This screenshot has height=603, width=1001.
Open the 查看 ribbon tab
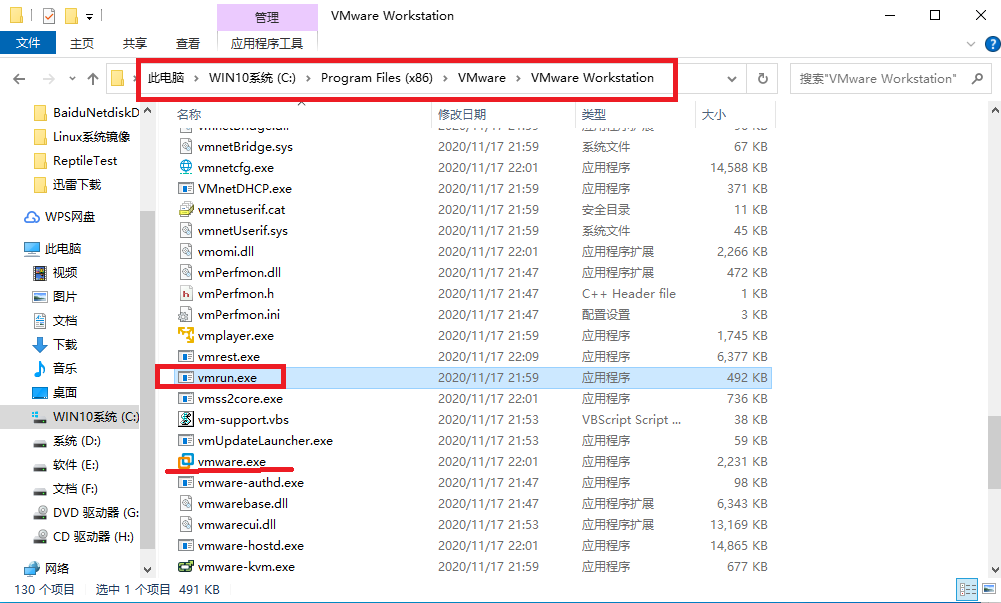click(x=188, y=43)
